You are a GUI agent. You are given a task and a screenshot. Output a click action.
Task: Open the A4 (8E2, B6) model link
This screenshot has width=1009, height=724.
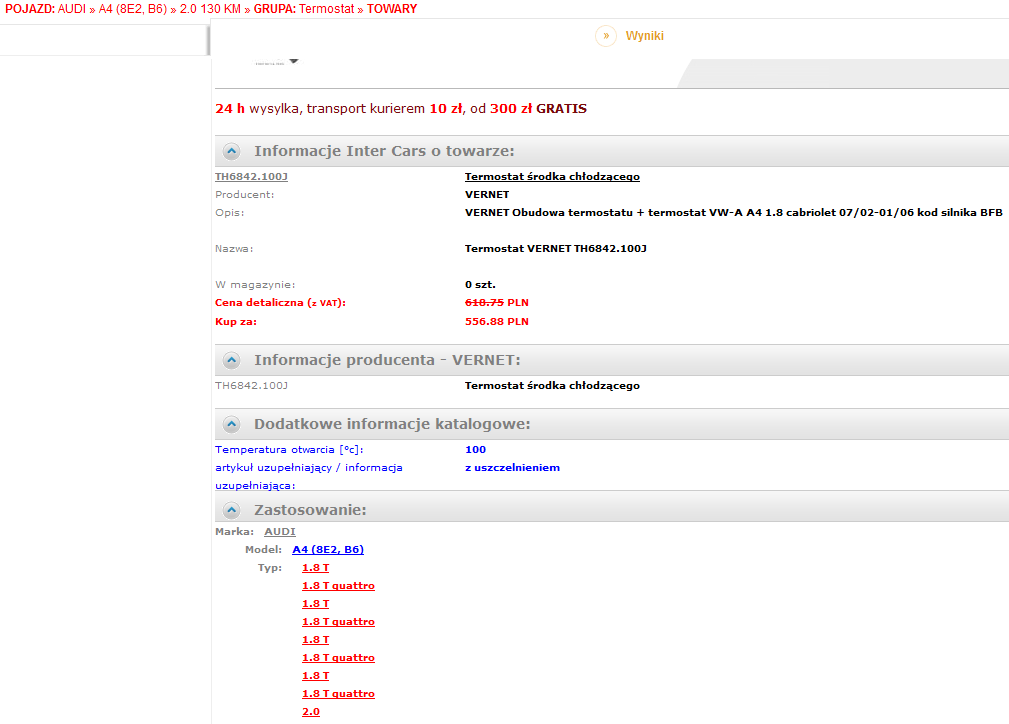click(328, 550)
